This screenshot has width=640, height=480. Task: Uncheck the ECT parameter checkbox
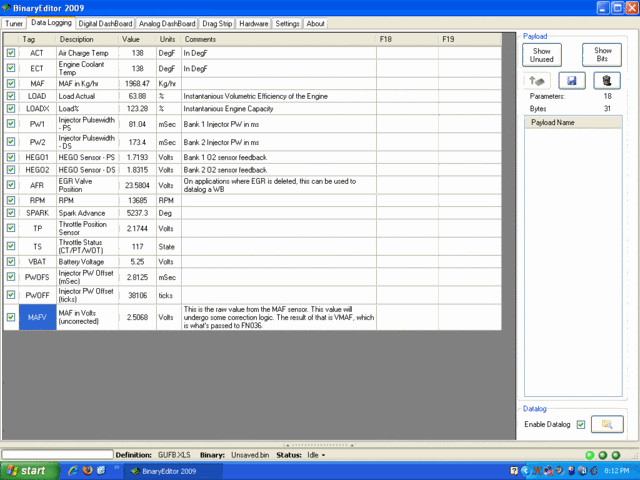[11, 68]
